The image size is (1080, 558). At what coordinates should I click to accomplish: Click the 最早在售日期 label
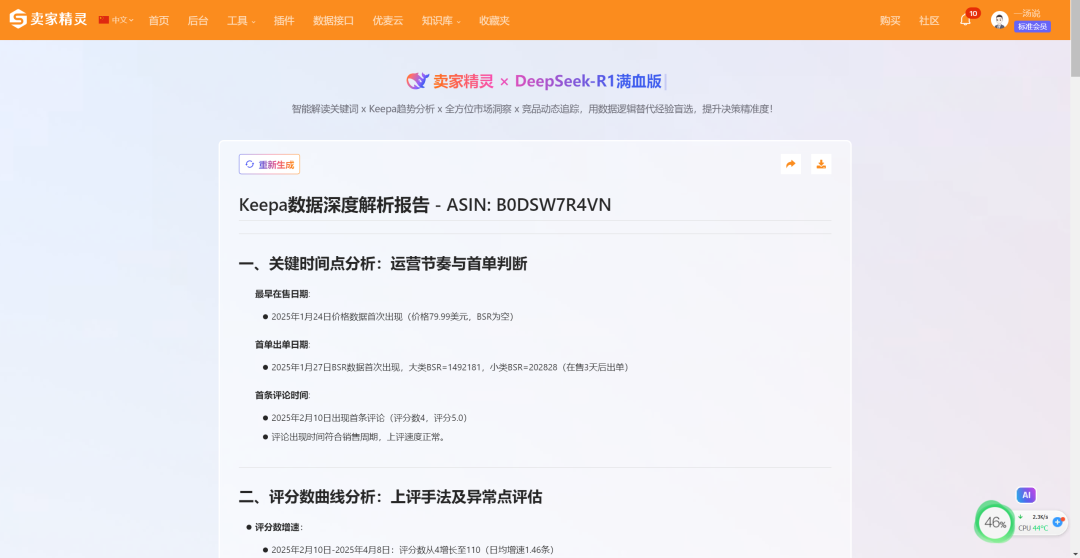coord(282,294)
